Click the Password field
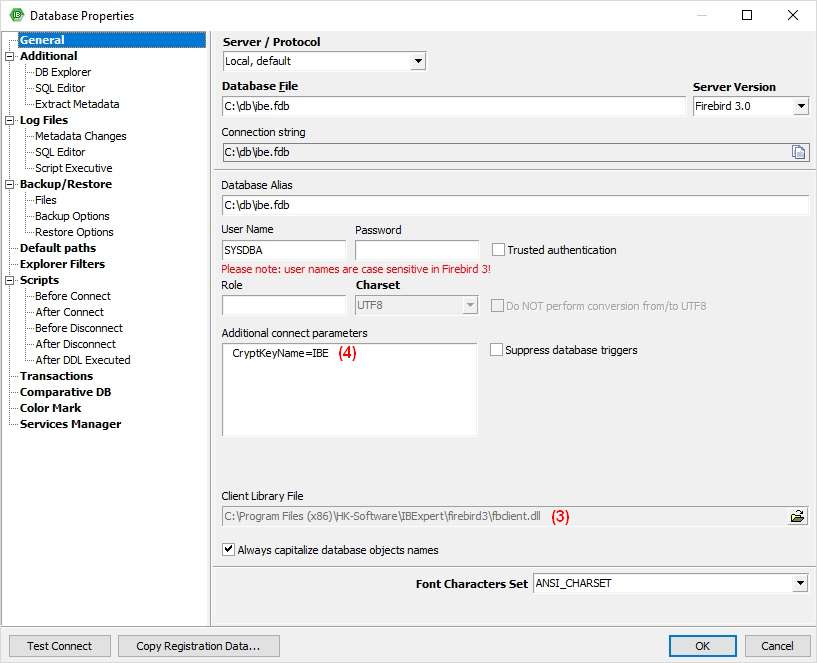 (x=417, y=250)
